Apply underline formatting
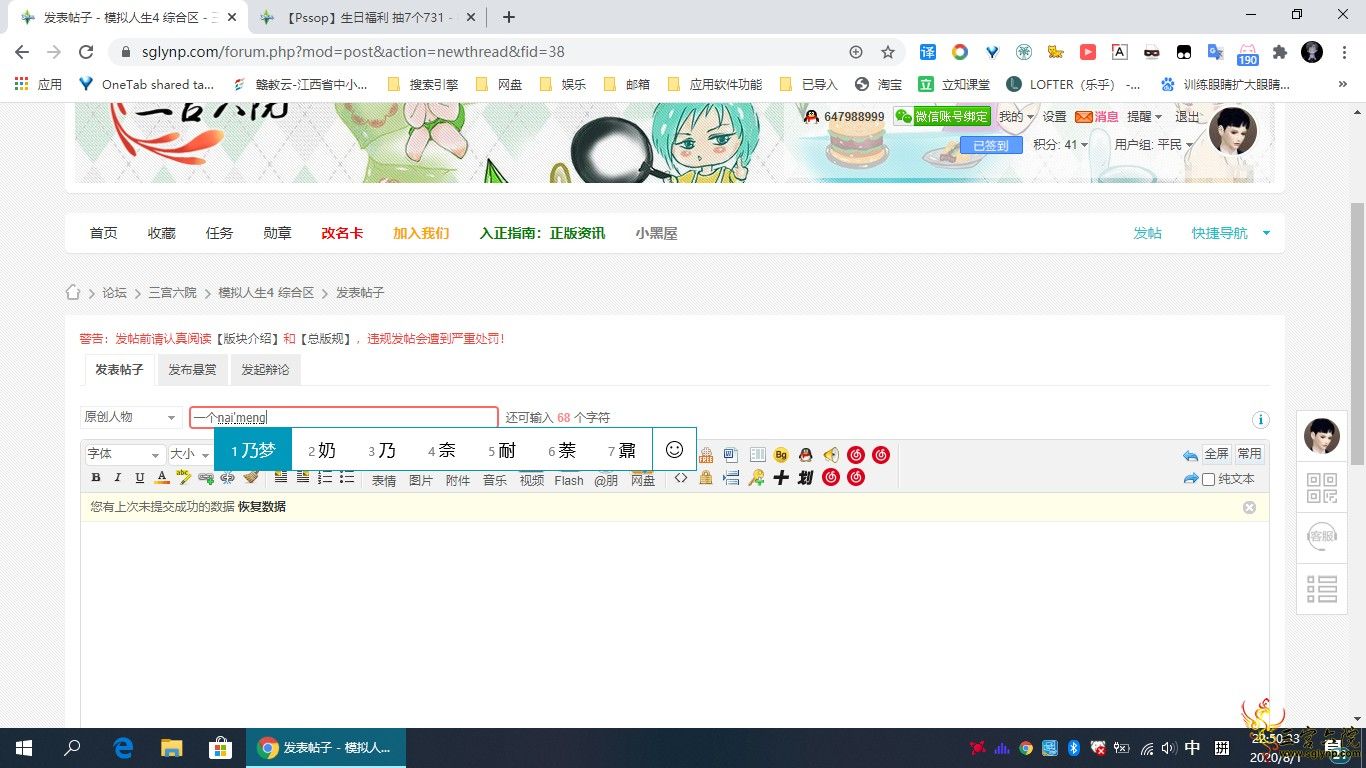Image resolution: width=1366 pixels, height=768 pixels. click(140, 478)
